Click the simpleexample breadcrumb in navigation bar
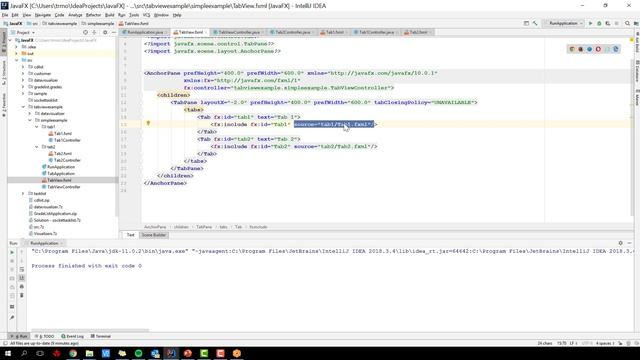Screen dimensions: 640x360 [98, 24]
